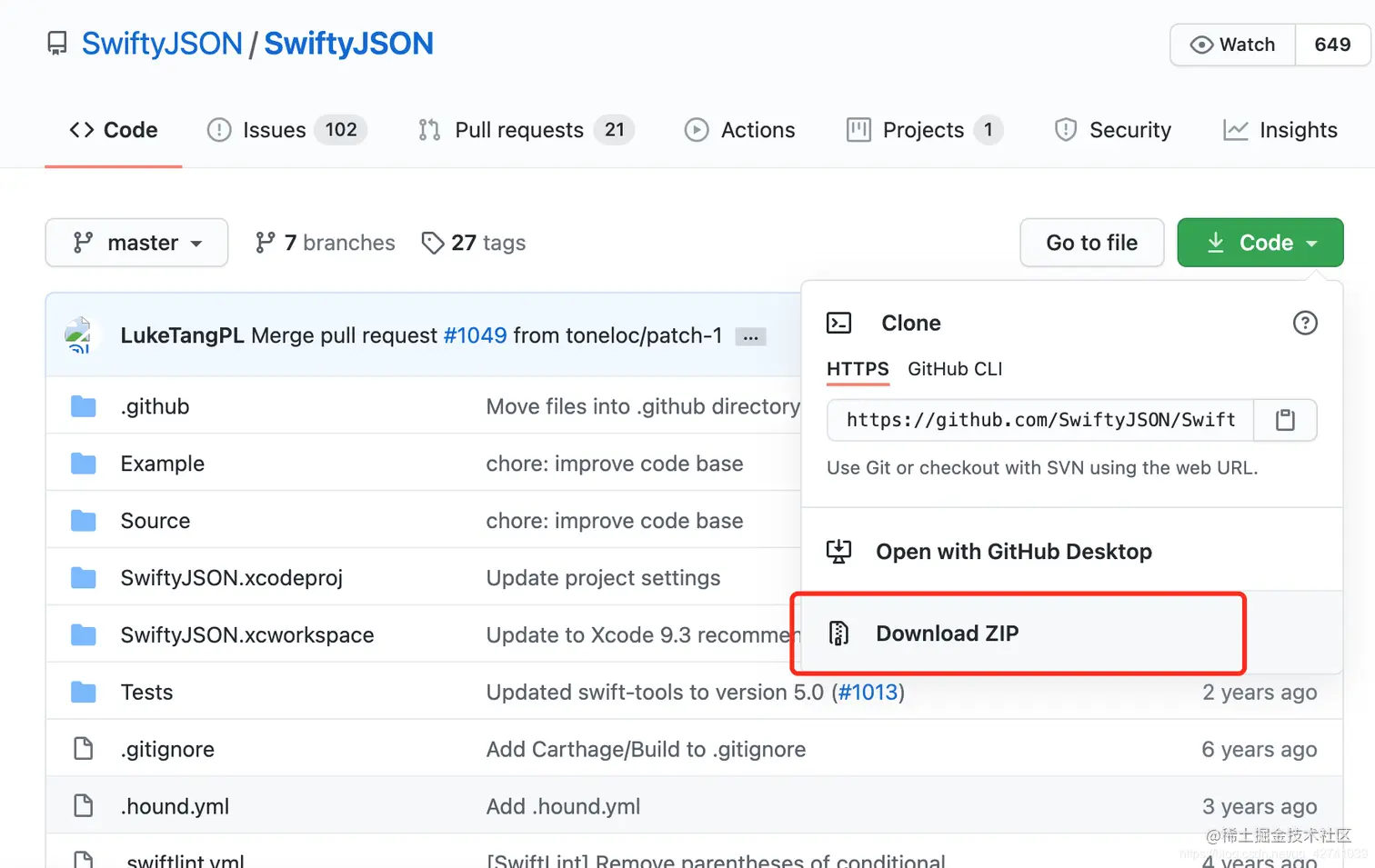1375x868 pixels.
Task: Click LukeTangPL's avatar thumbnail
Action: tap(80, 334)
